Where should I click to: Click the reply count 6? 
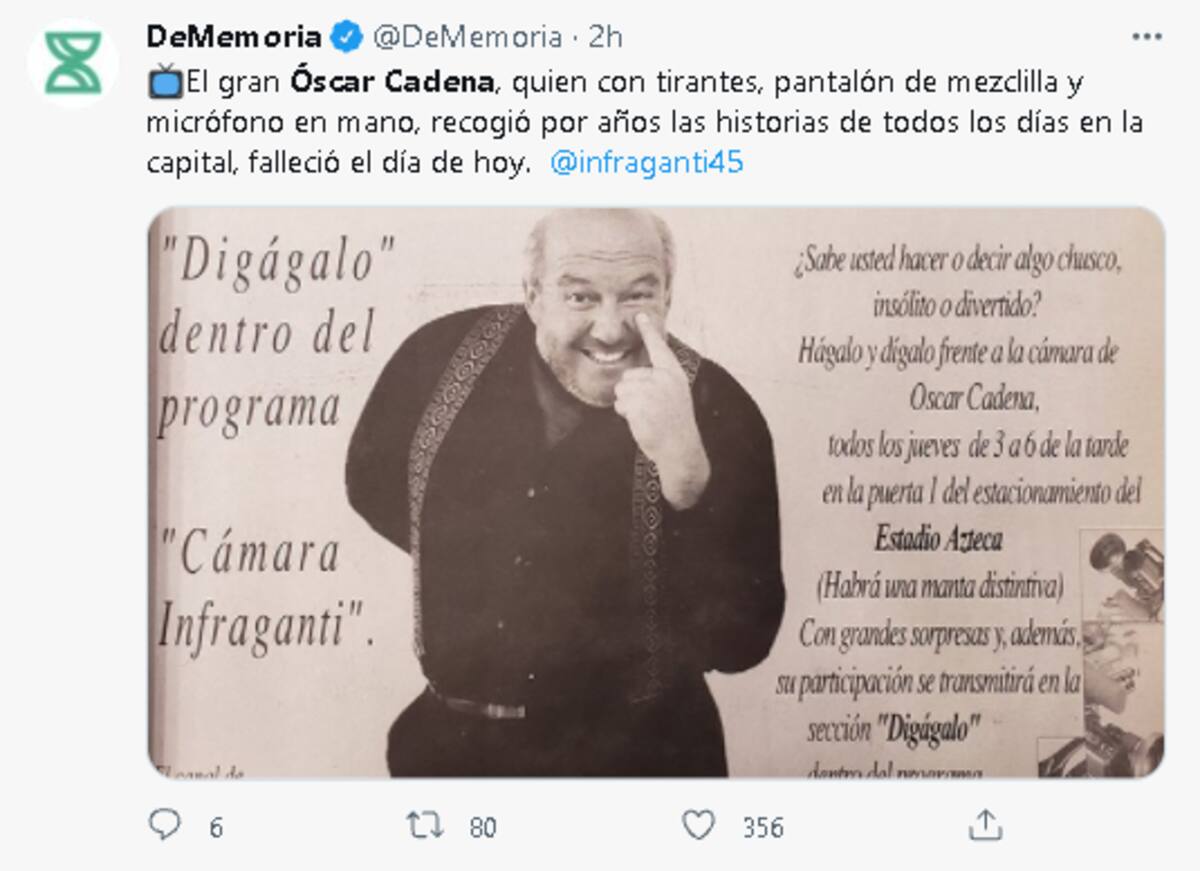[215, 828]
